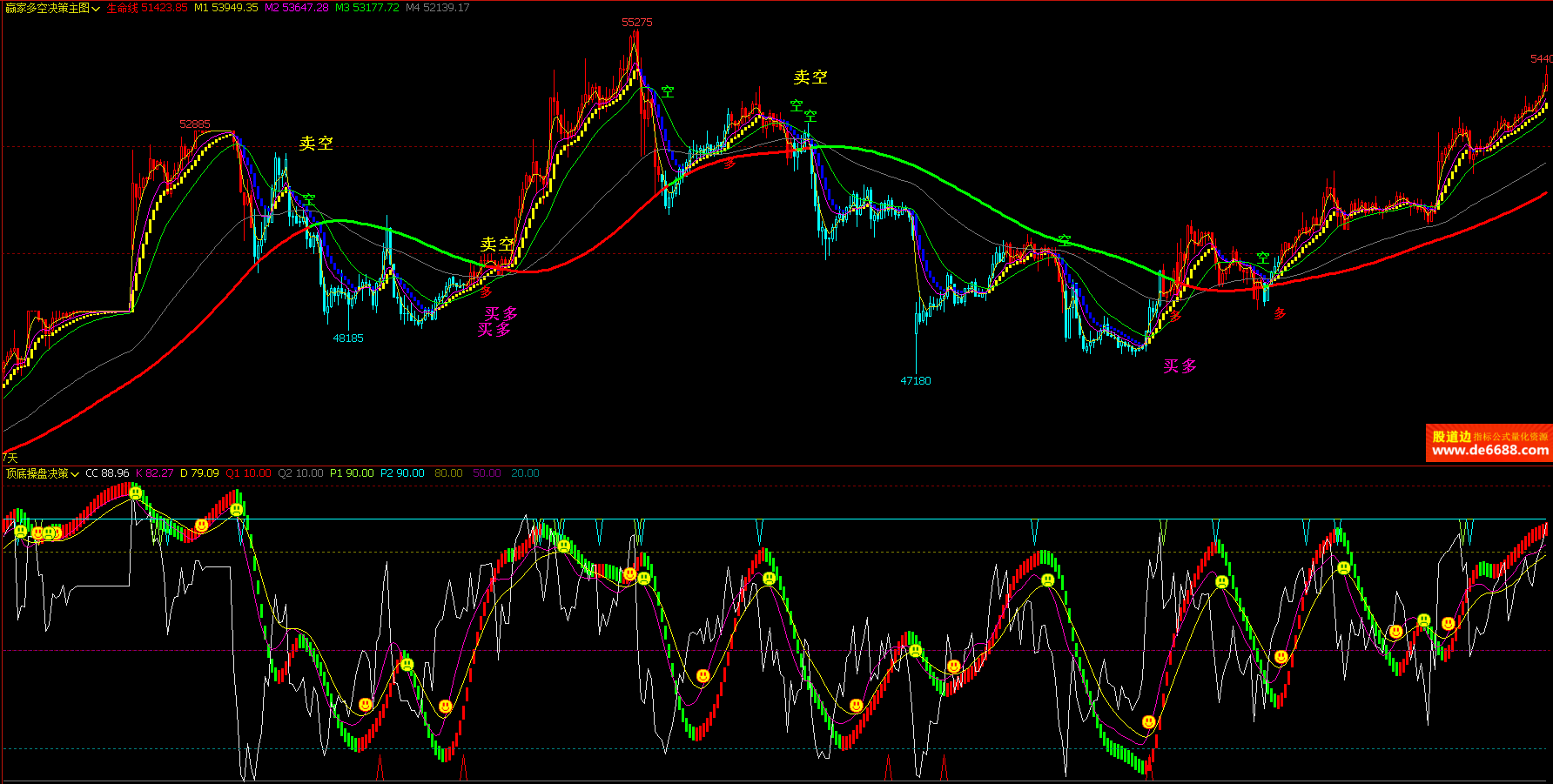This screenshot has width=1553, height=784.
Task: Click smiley face at the lowest indicator trough
Action: click(1148, 722)
